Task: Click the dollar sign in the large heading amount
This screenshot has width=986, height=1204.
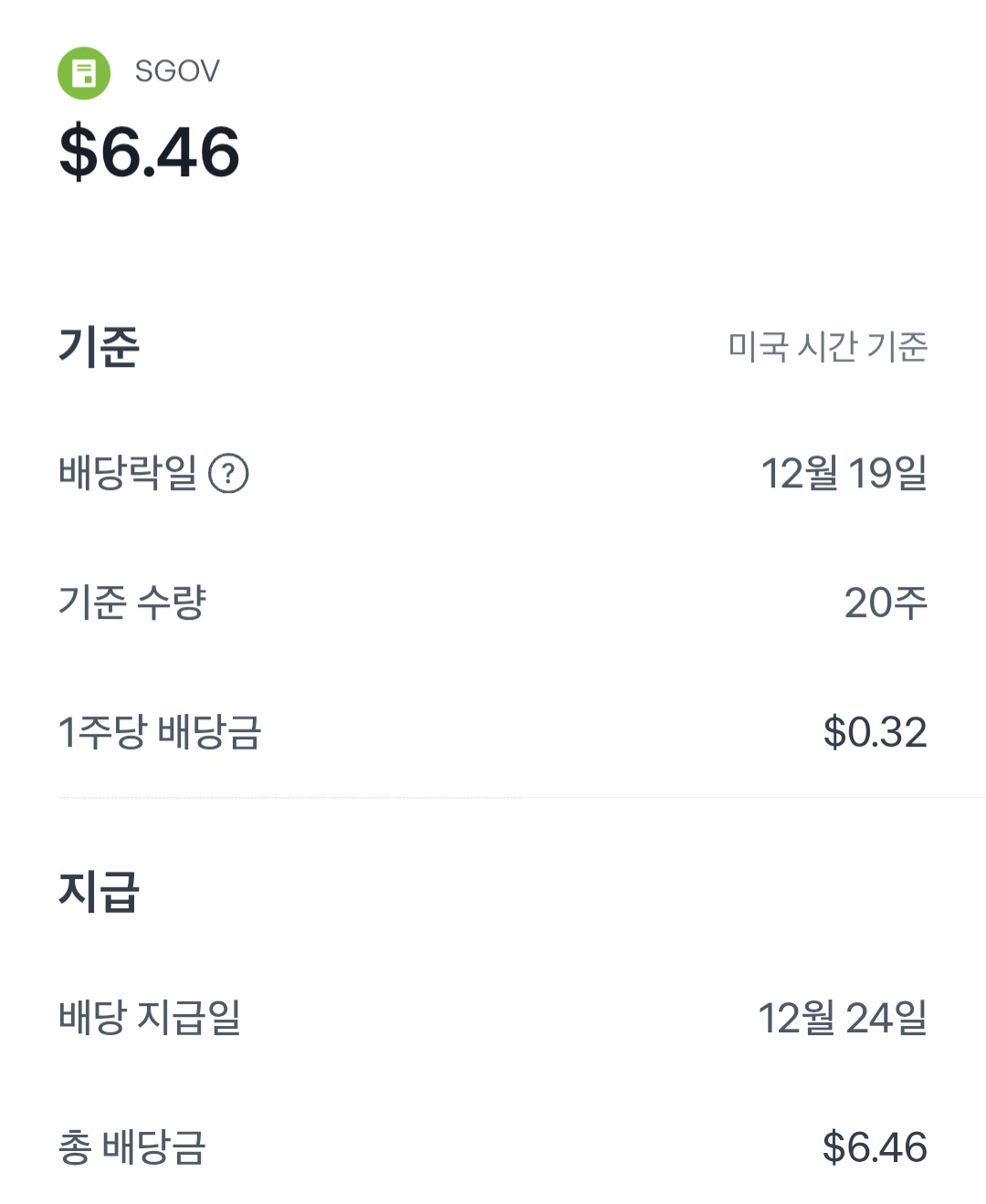Action: click(x=78, y=152)
